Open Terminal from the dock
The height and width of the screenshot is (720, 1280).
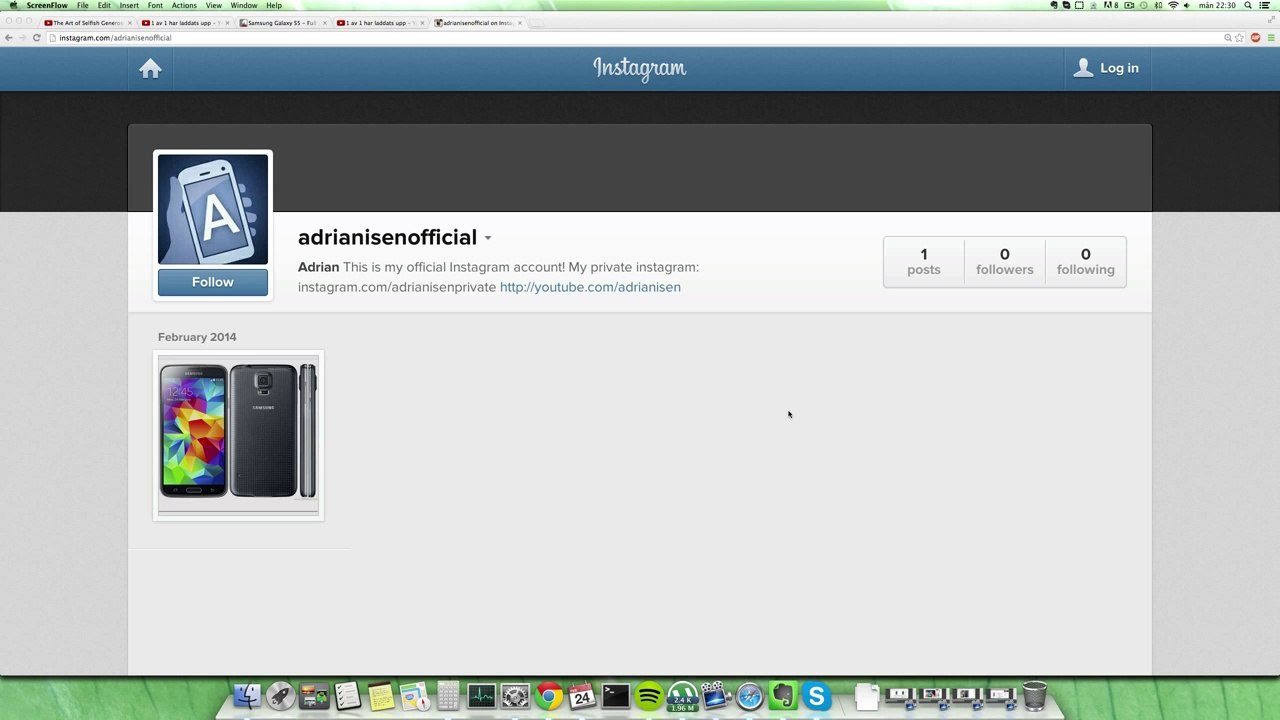tap(615, 696)
